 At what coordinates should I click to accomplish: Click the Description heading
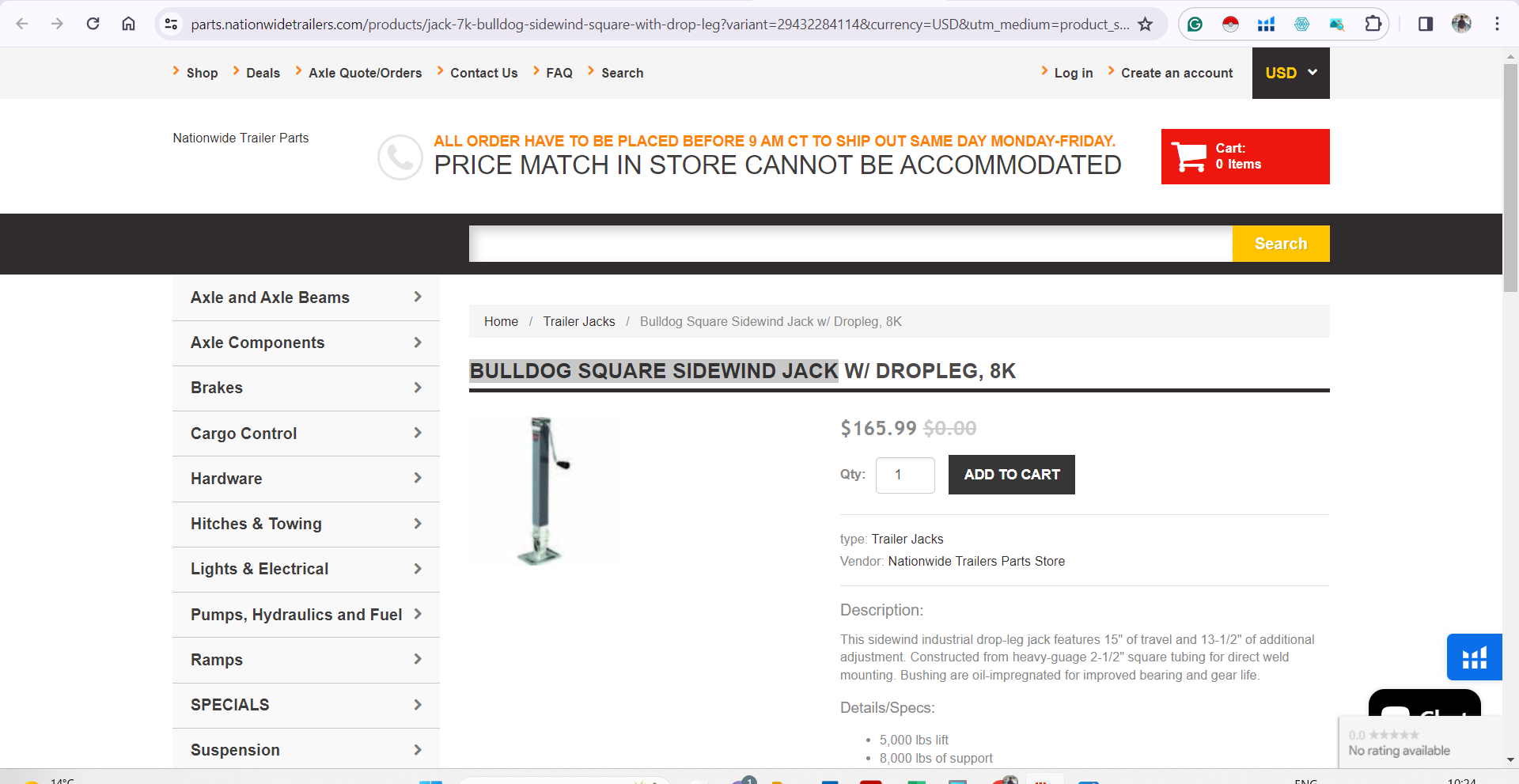[881, 610]
